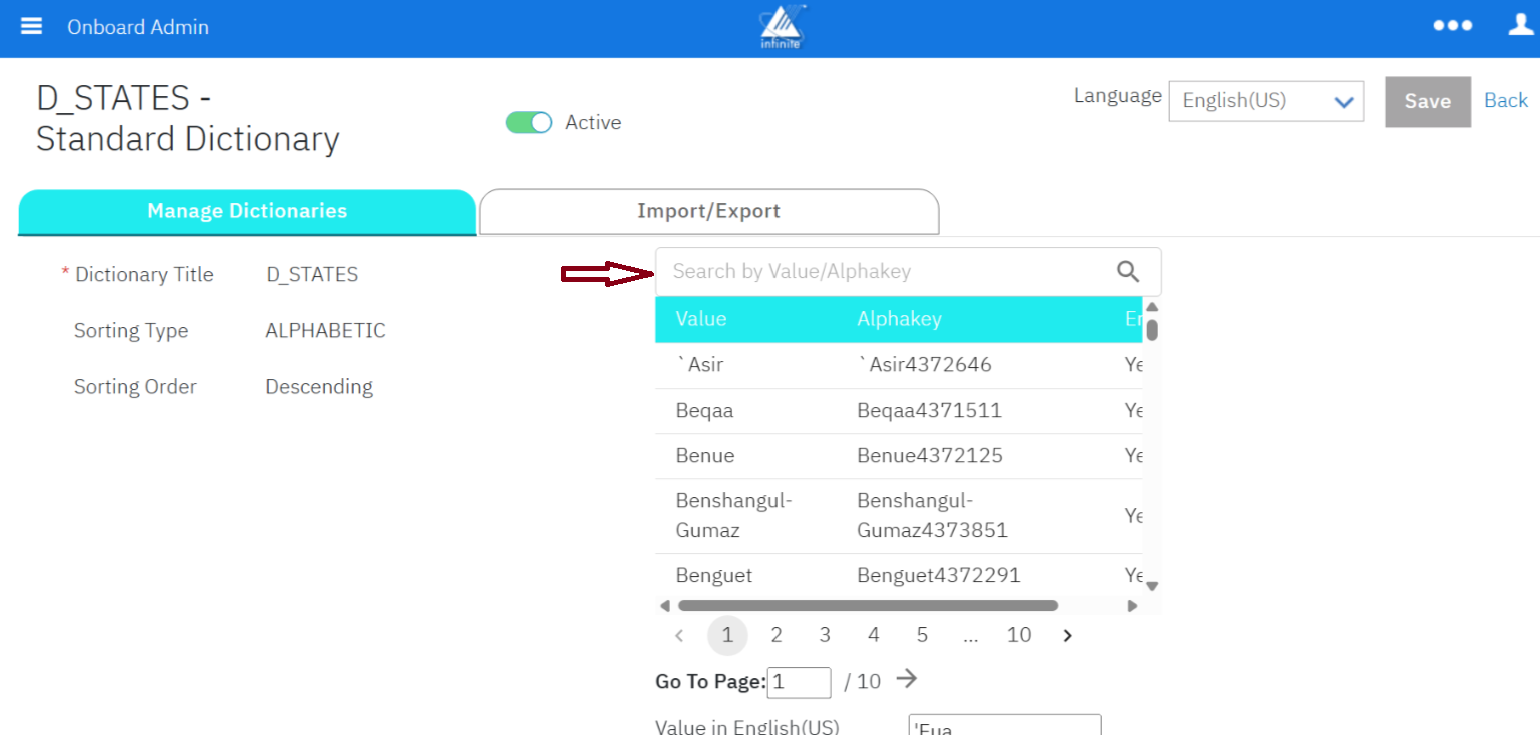This screenshot has height=735, width=1540.
Task: Open the Language dropdown
Action: [1265, 101]
